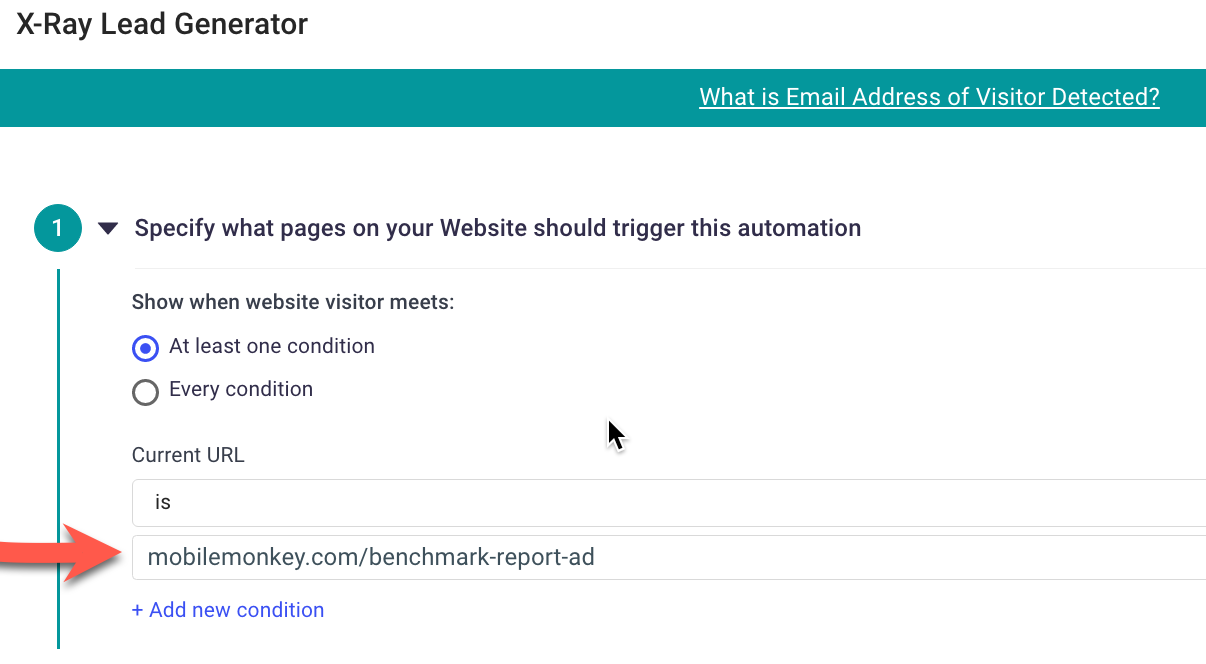This screenshot has height=664, width=1206.
Task: Click the empty circle next to 'Every condition'
Action: [145, 392]
